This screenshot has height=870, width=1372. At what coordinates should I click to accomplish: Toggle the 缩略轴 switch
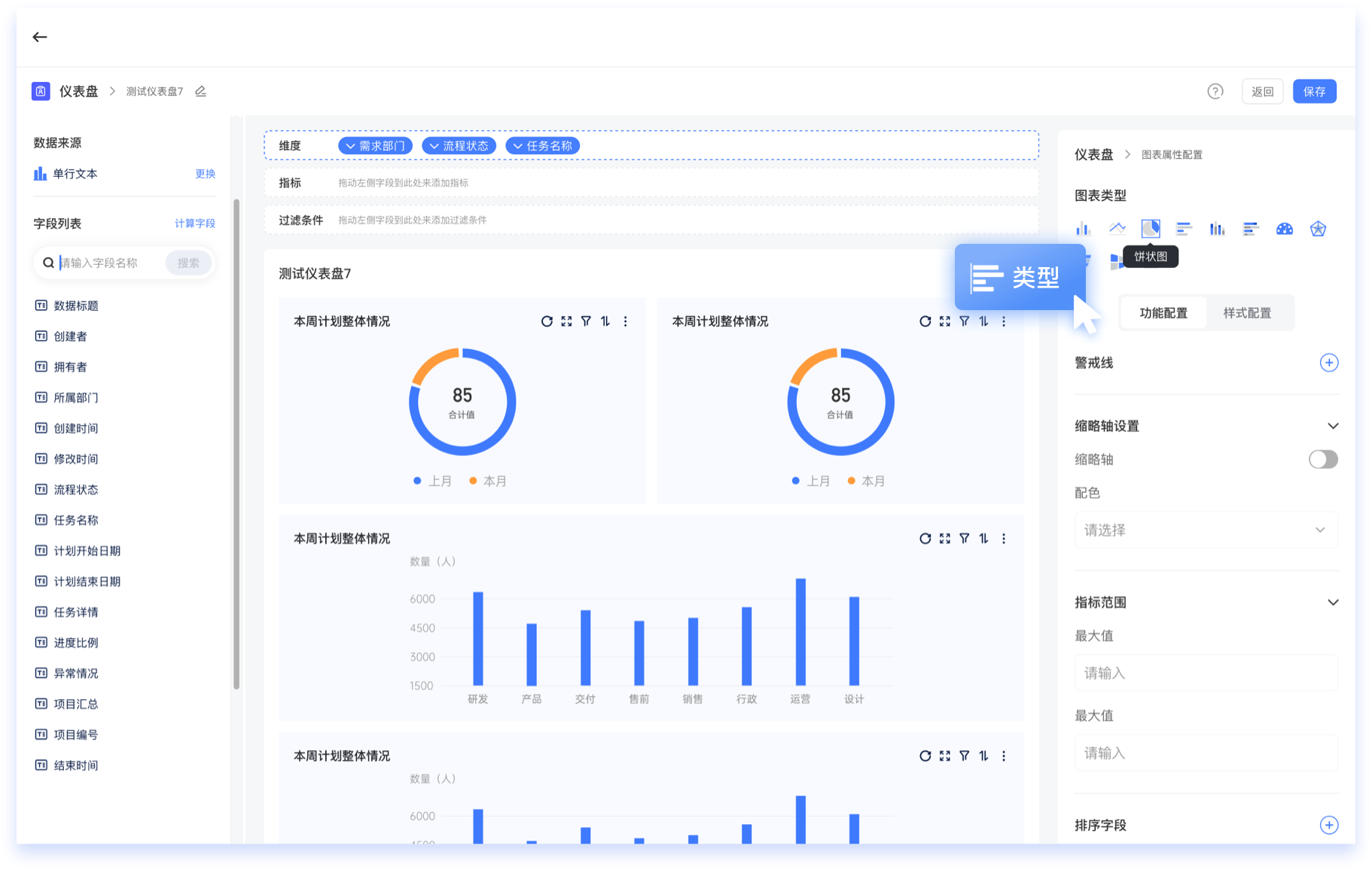(1323, 459)
